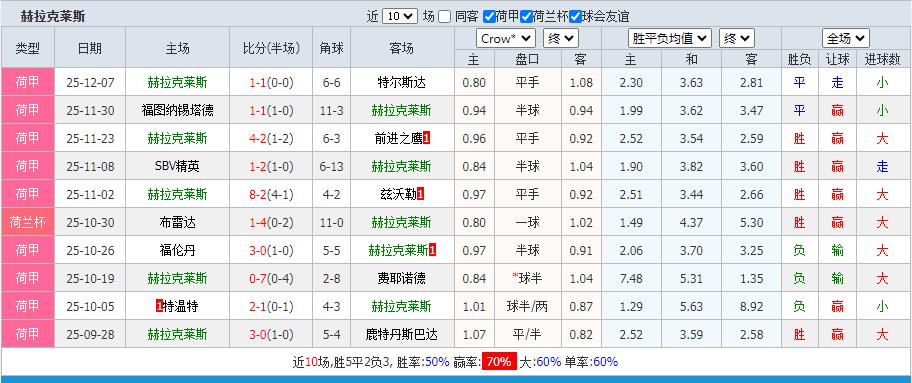Click the red card badge on 25-10-26 赫拉克莱斯
Image resolution: width=912 pixels, height=383 pixels.
point(432,250)
